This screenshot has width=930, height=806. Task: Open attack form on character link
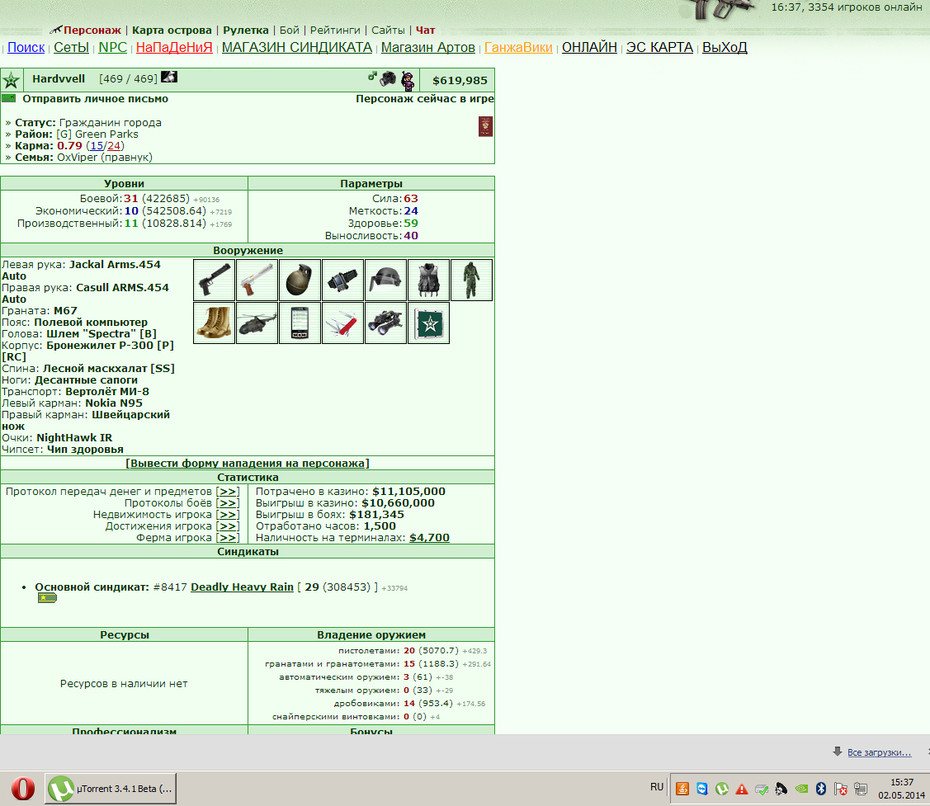[247, 463]
